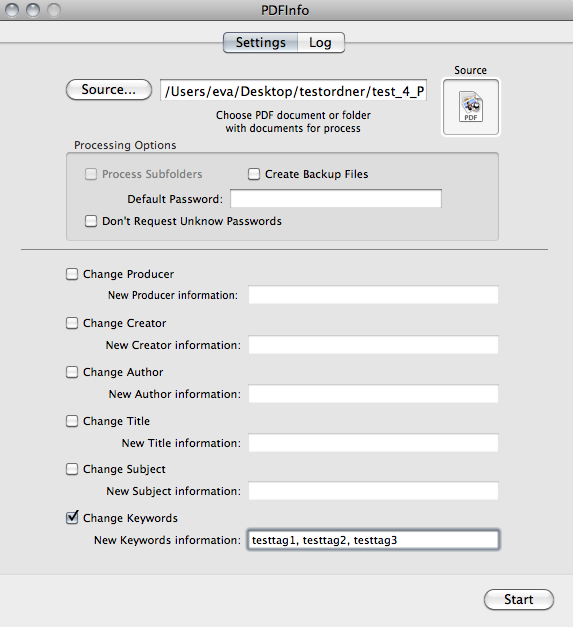Check the Change Author option

[x=72, y=372]
